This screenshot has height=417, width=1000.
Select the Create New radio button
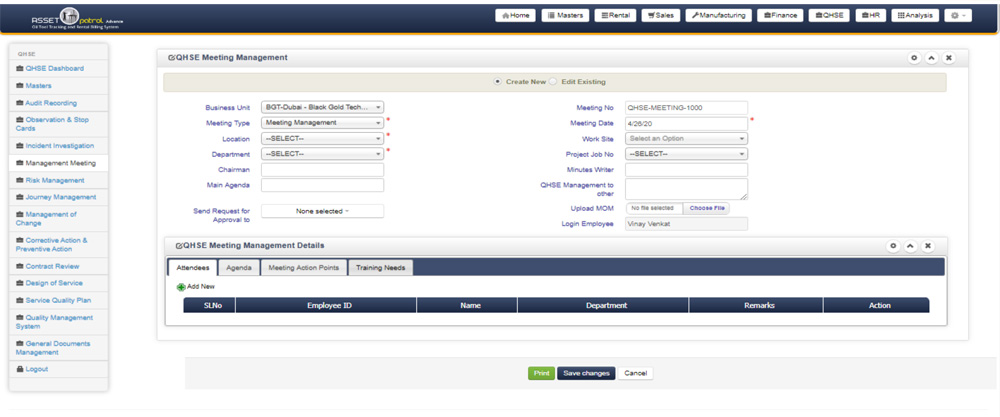(x=499, y=81)
